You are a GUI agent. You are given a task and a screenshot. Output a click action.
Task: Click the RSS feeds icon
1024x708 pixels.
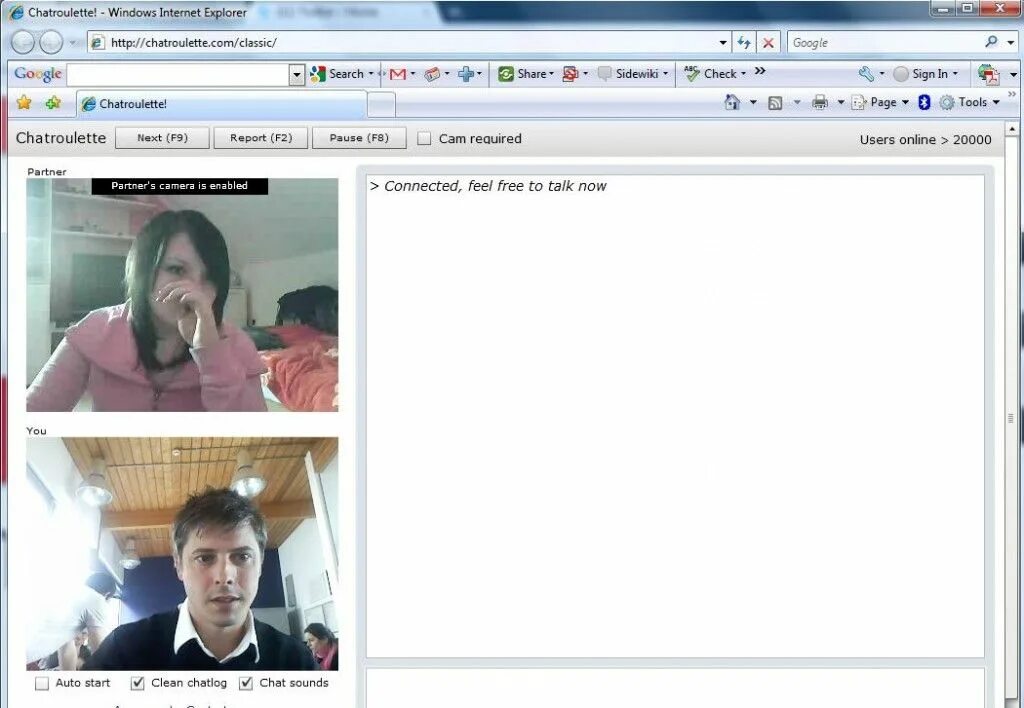(775, 103)
